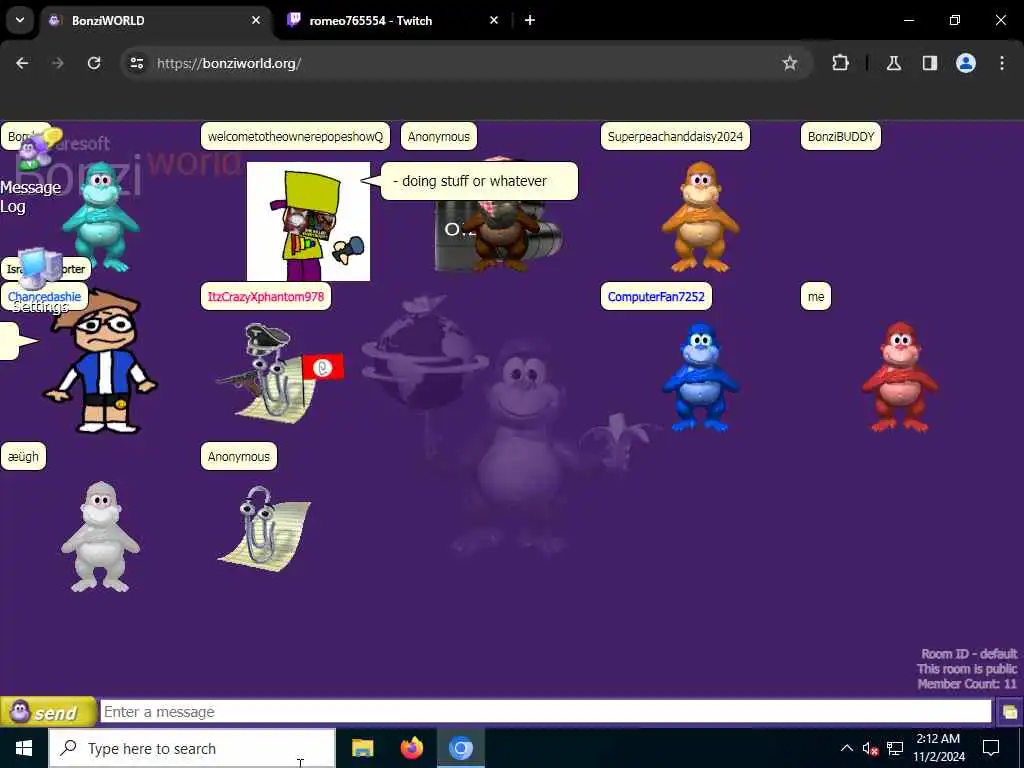Click the Chrome taskbar icon
This screenshot has height=768, width=1024.
coord(460,748)
